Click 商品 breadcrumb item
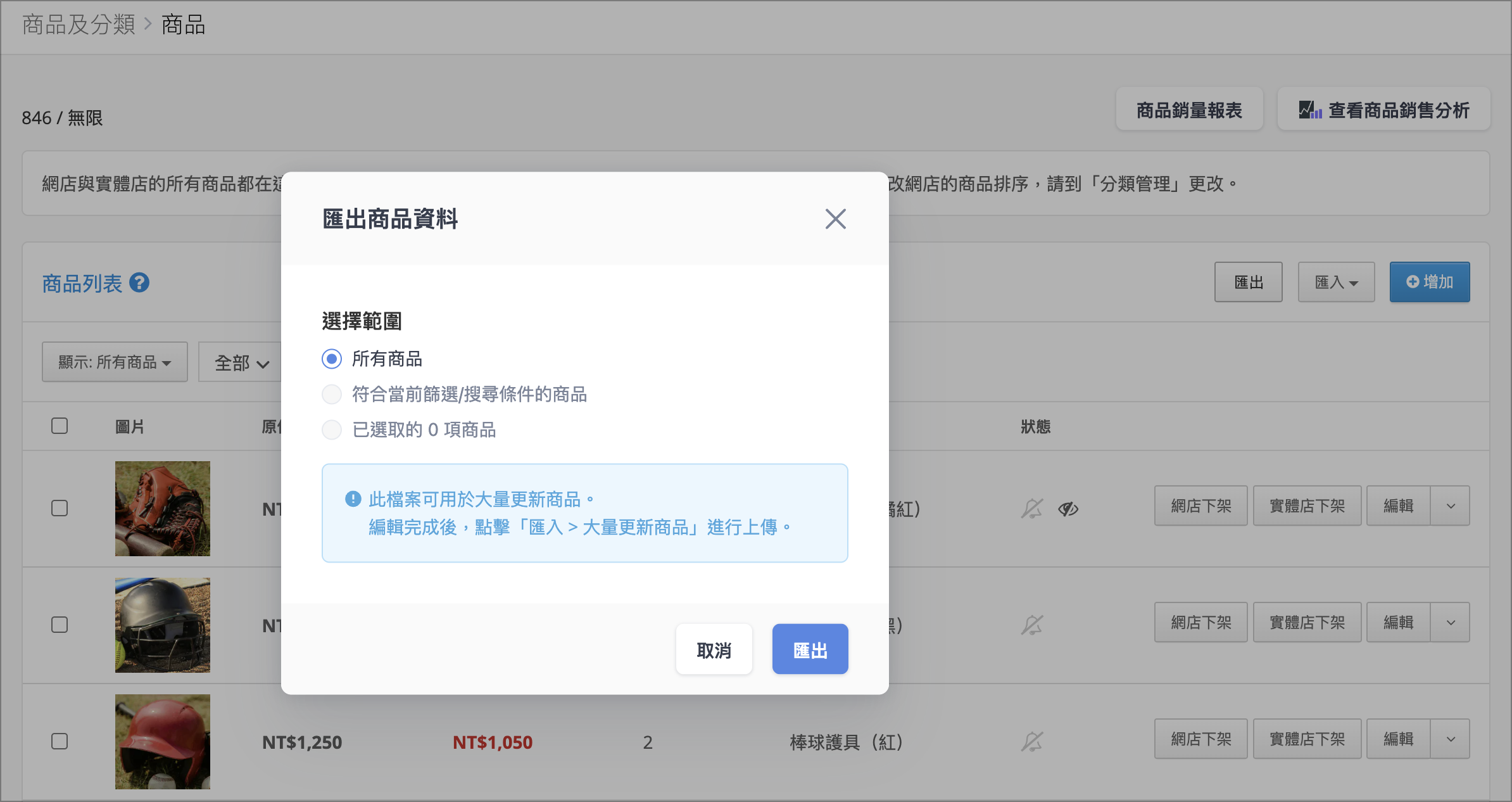 [x=183, y=25]
